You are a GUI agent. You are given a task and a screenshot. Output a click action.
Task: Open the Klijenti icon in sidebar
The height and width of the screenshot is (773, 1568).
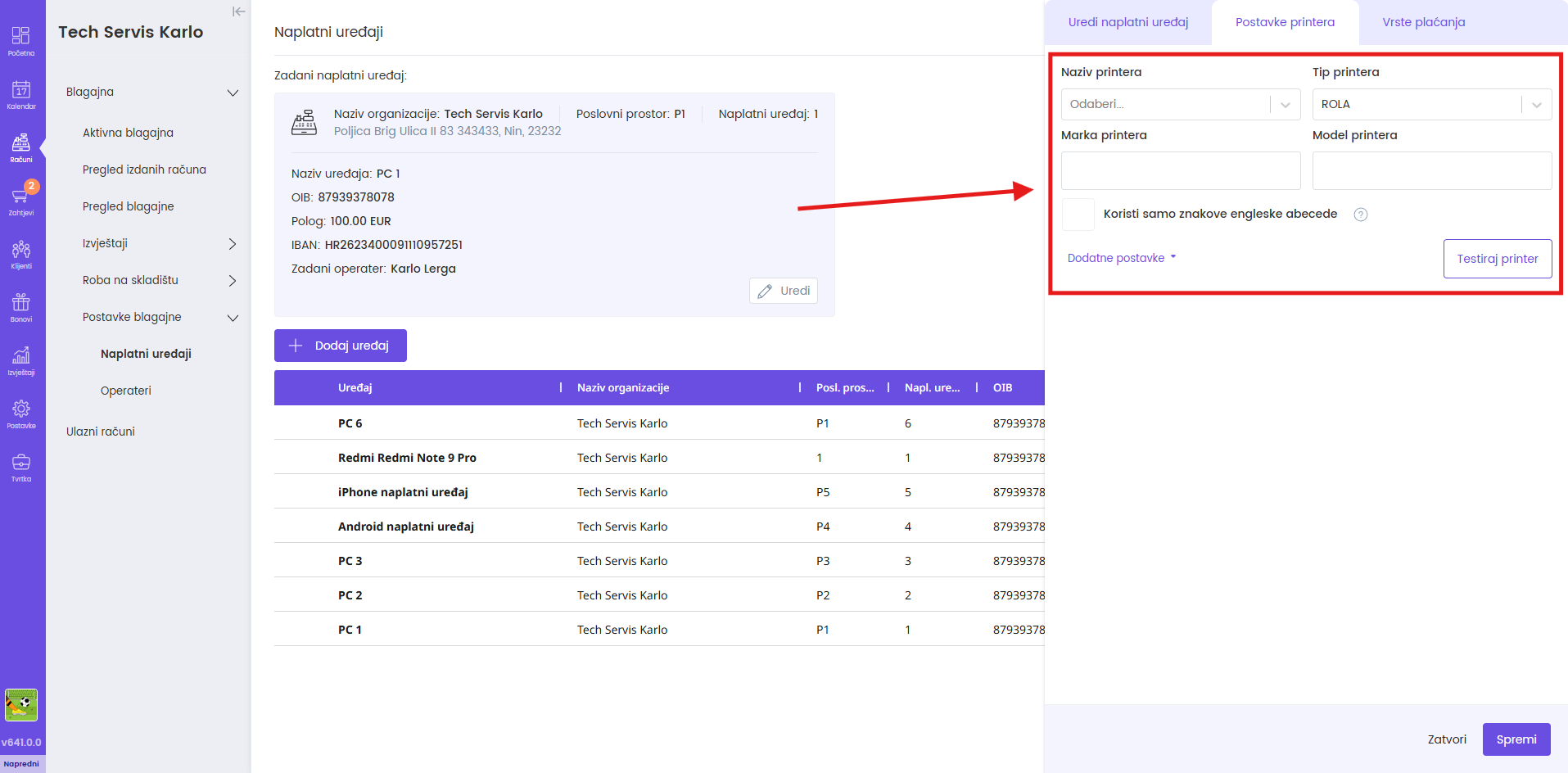tap(21, 253)
